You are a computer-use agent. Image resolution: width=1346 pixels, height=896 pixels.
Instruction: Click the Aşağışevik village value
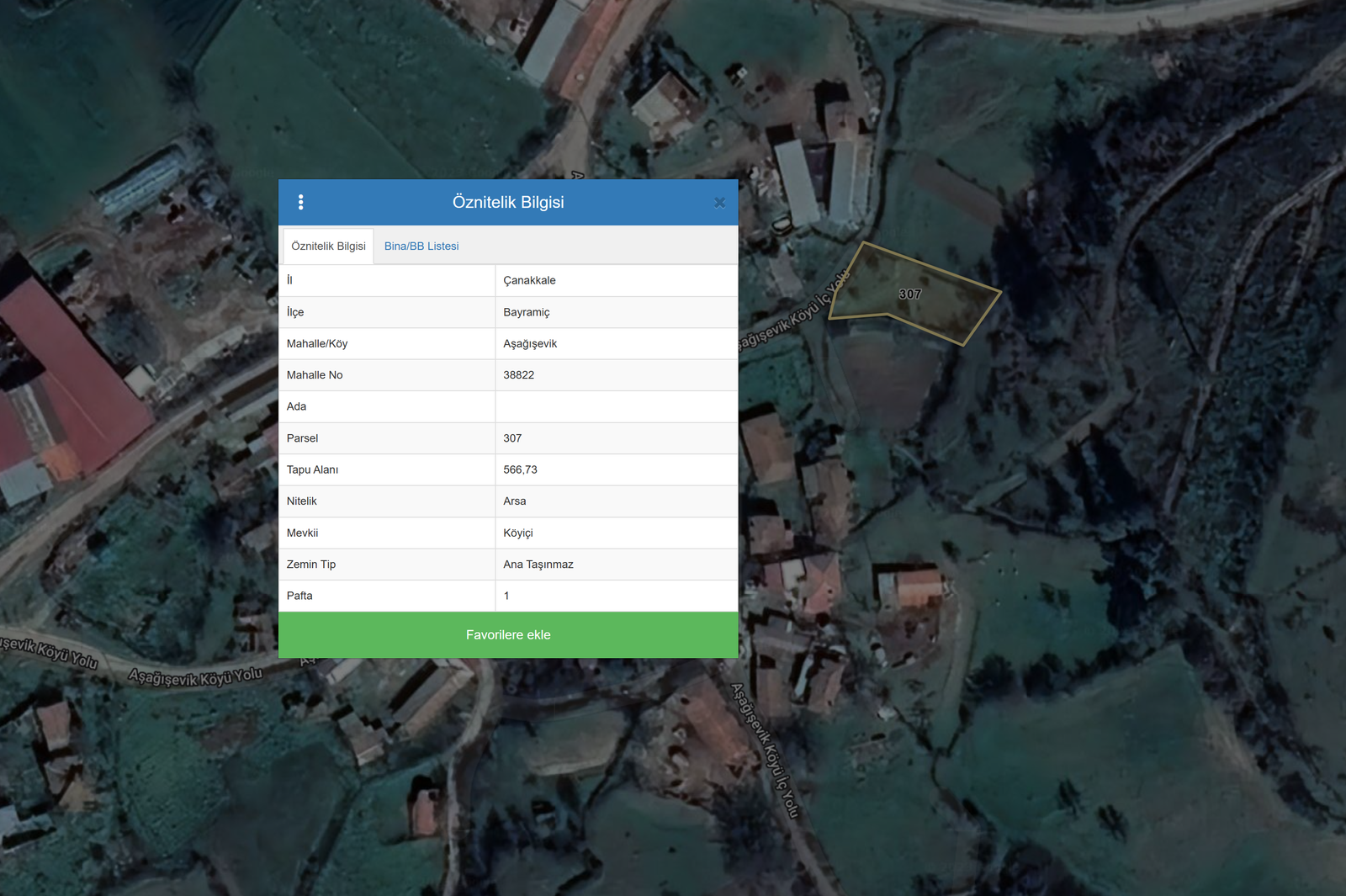[530, 344]
